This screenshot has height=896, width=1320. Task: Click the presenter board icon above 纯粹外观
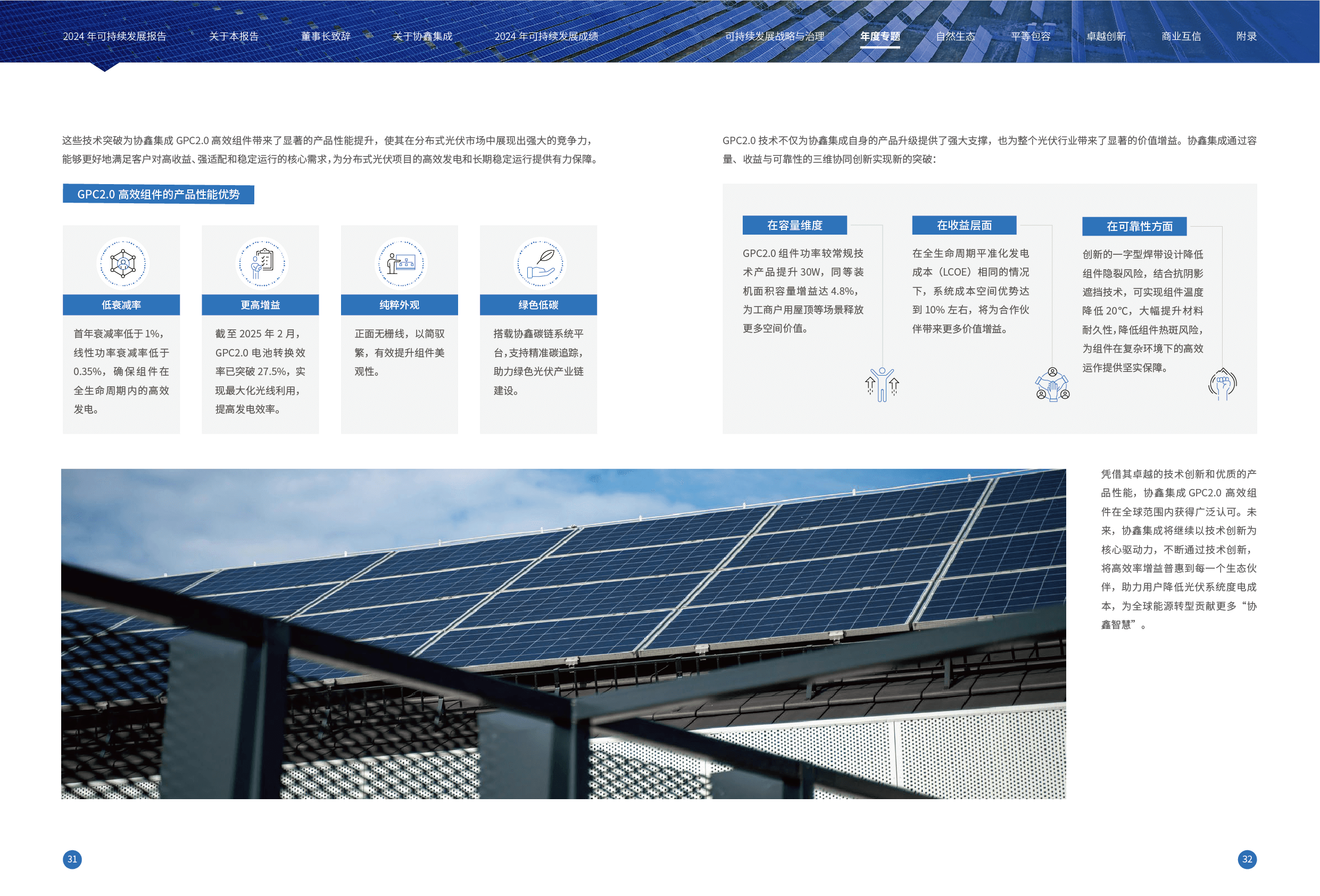(x=401, y=263)
